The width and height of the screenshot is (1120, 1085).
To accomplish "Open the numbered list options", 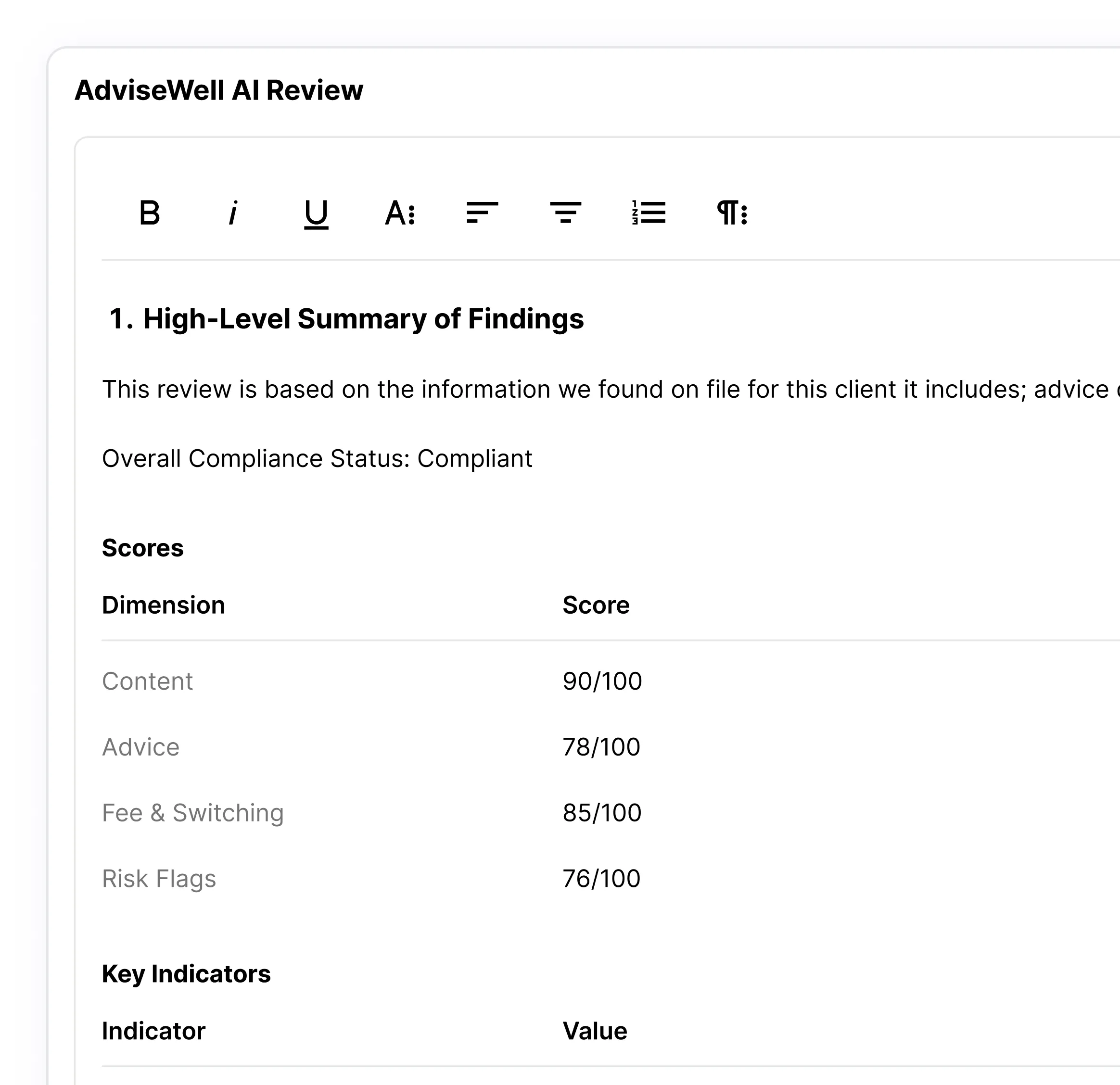I will click(648, 213).
